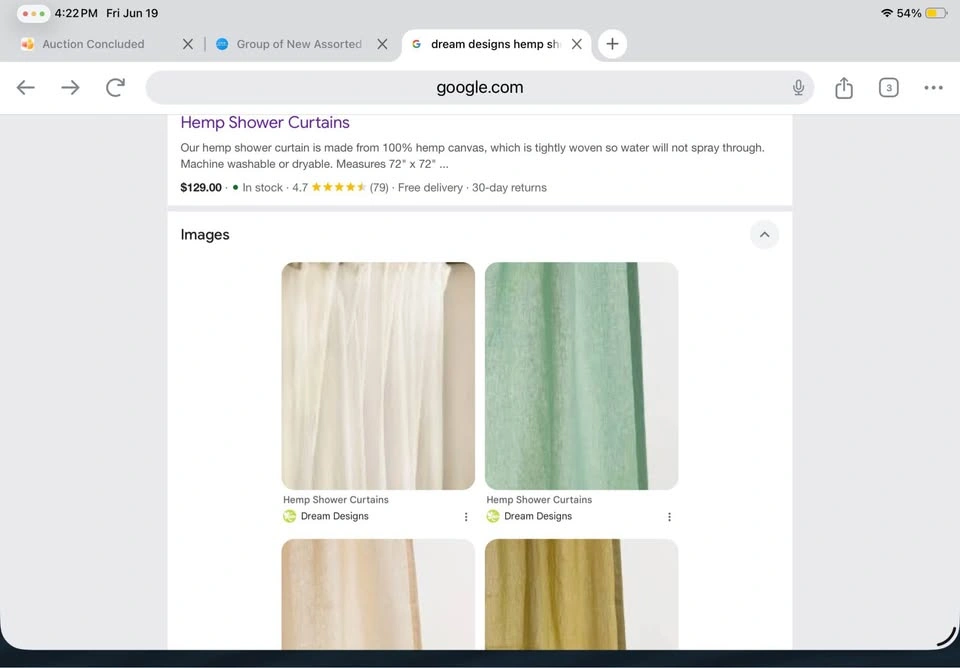Click Dream Designs source under green curtain
The height and width of the screenshot is (668, 960).
529,516
